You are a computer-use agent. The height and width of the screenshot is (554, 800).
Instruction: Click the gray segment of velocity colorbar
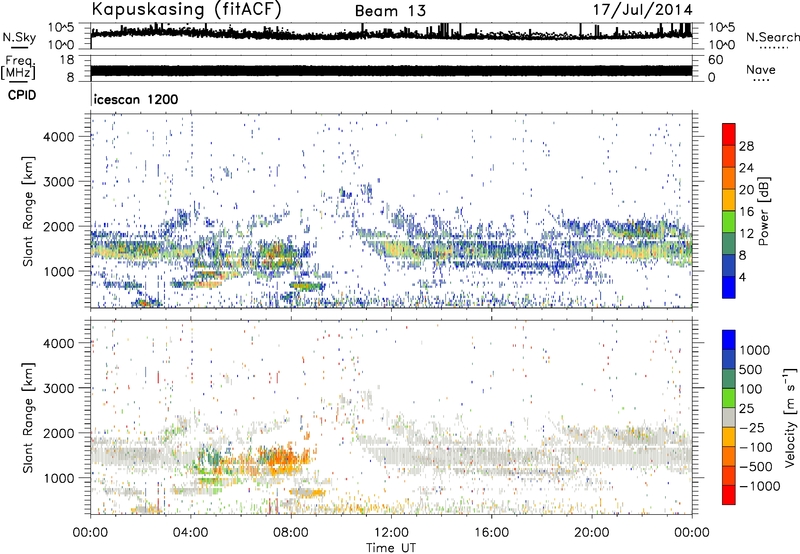click(x=729, y=417)
